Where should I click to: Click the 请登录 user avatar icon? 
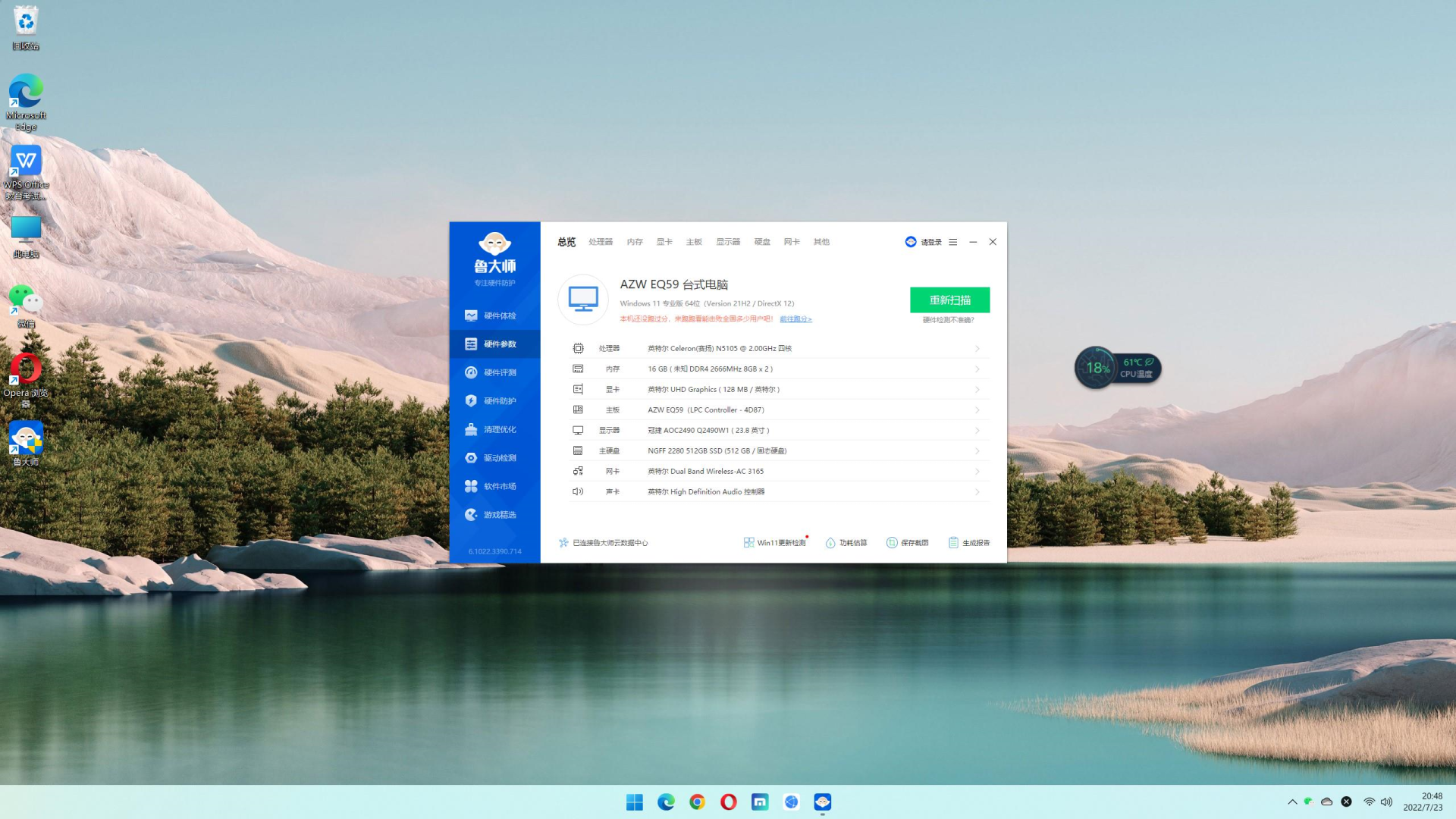coord(911,242)
